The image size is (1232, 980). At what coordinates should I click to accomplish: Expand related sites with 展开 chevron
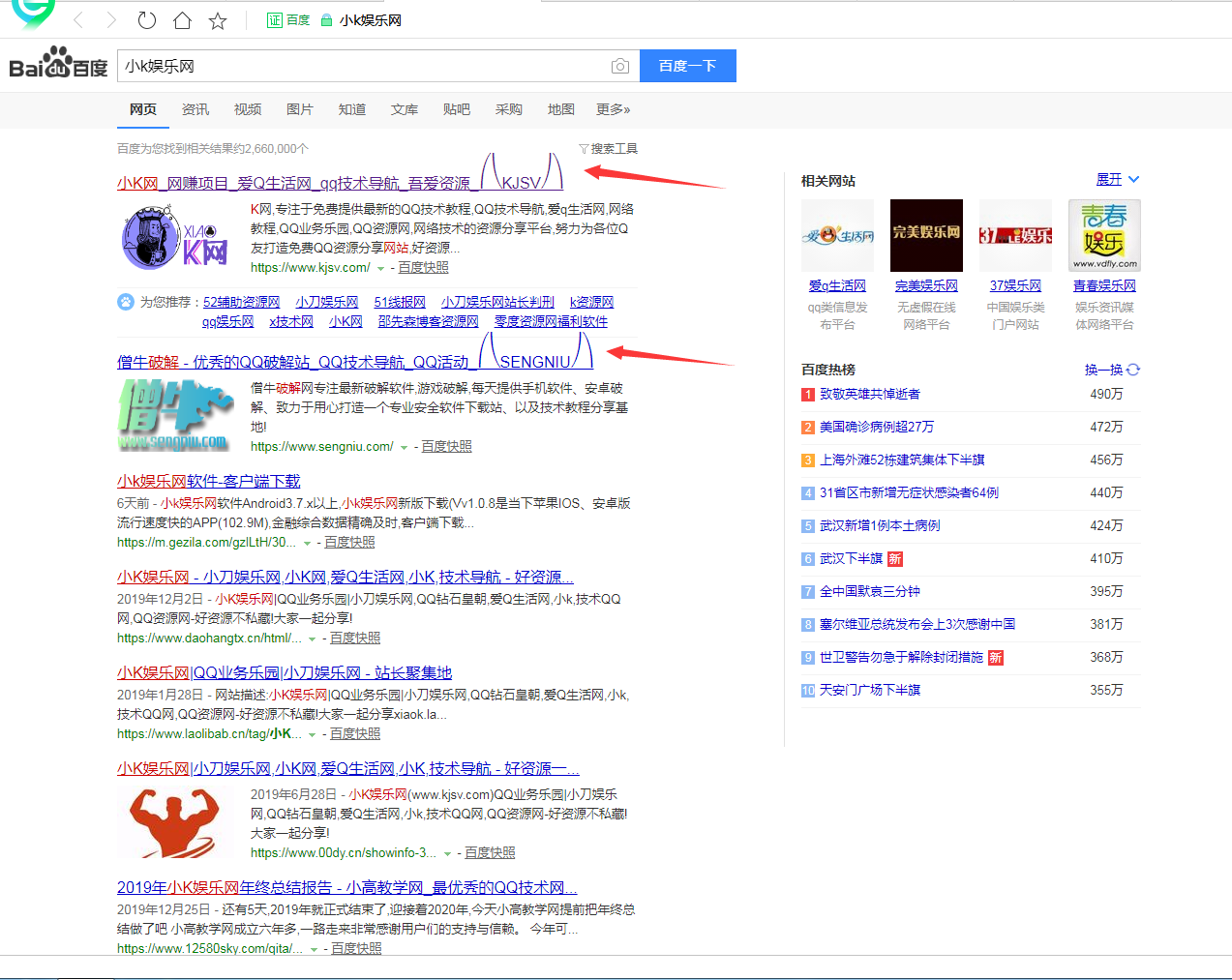coord(1118,179)
